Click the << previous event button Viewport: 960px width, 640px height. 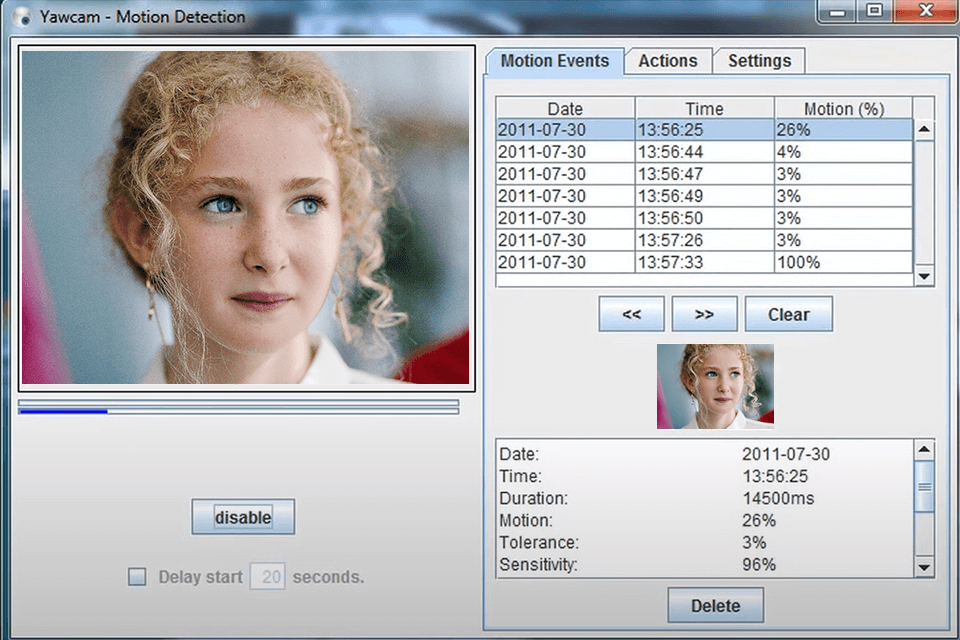(x=631, y=314)
